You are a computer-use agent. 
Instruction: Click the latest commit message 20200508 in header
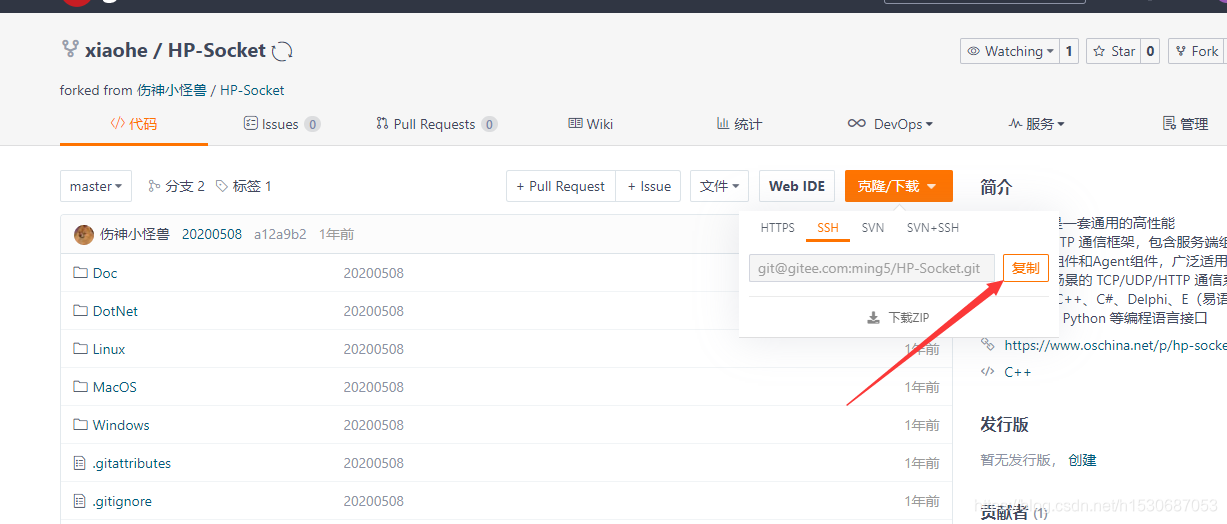[x=212, y=234]
